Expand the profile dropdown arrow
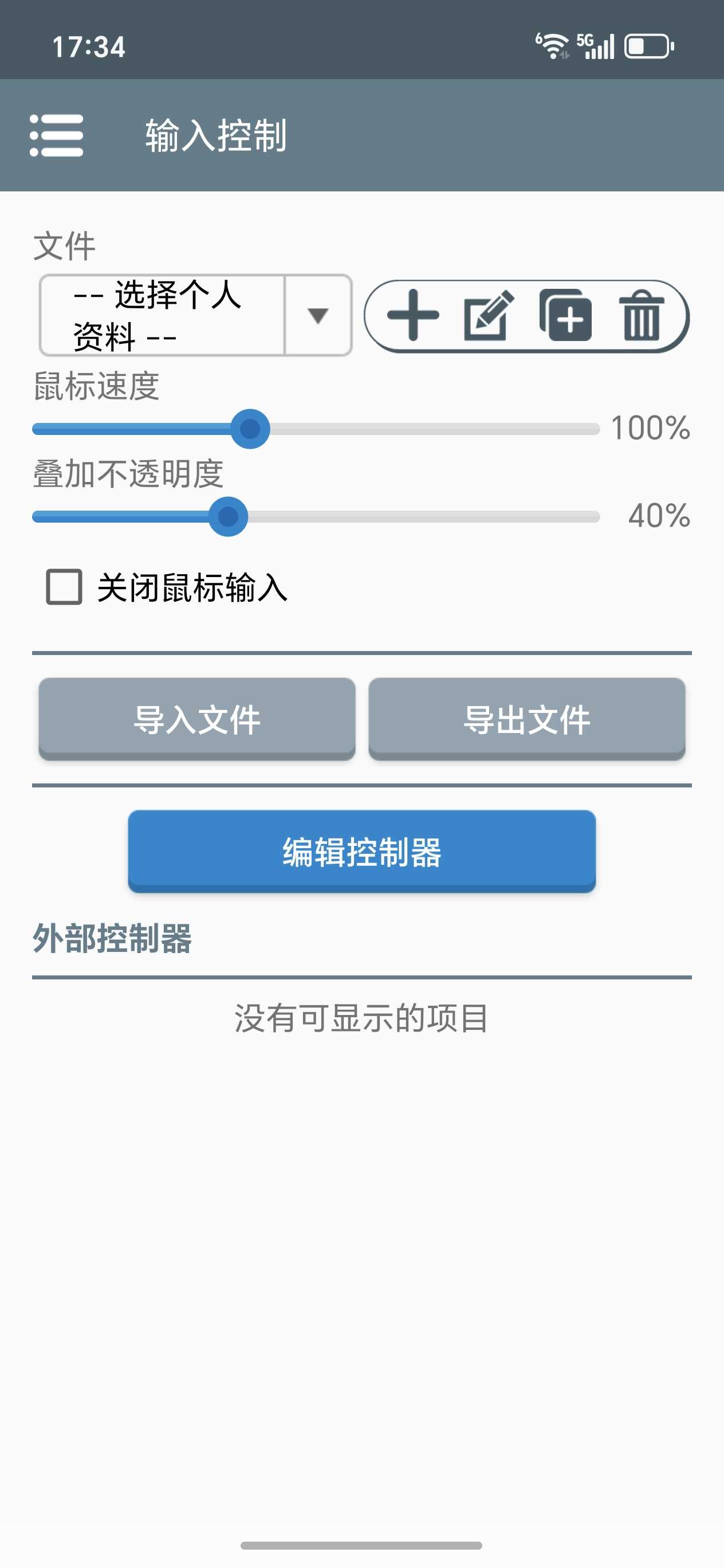 point(317,315)
